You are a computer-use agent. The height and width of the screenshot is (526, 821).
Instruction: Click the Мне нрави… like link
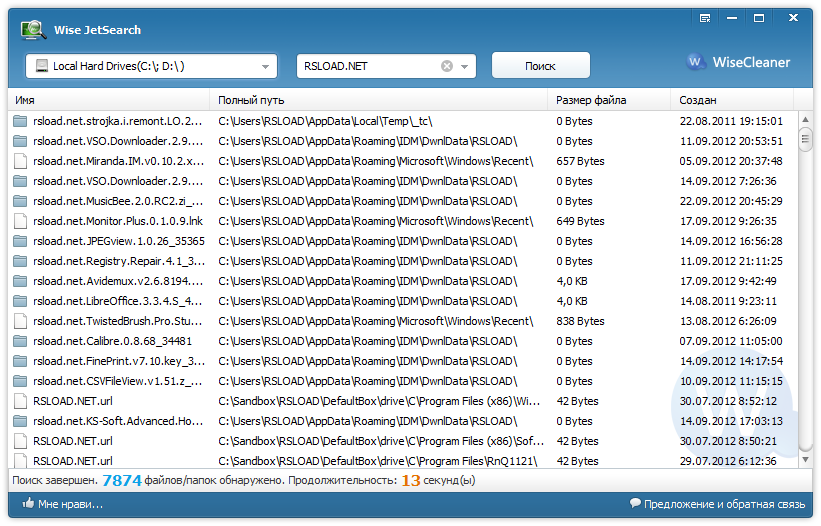(70, 504)
